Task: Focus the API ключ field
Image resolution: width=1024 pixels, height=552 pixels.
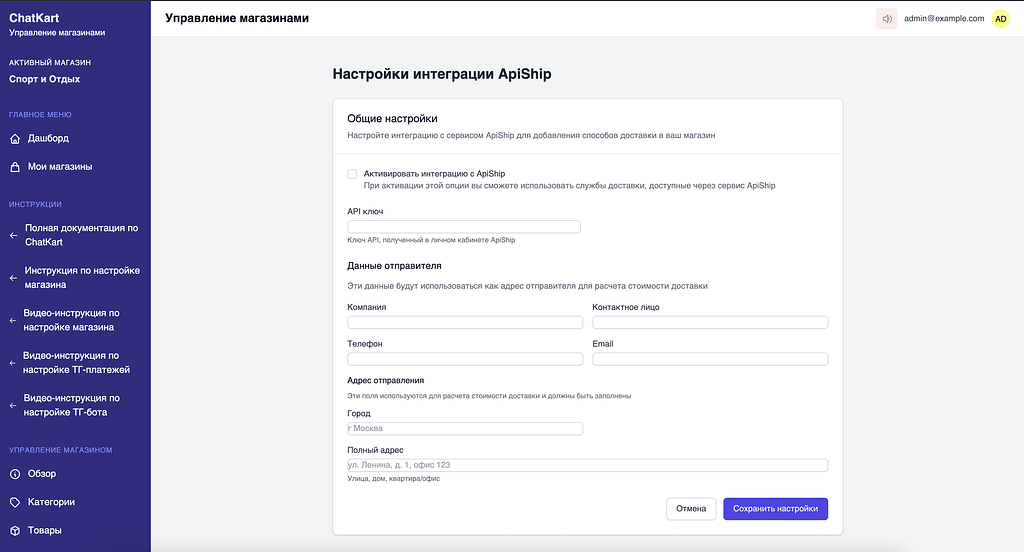Action: [x=464, y=227]
